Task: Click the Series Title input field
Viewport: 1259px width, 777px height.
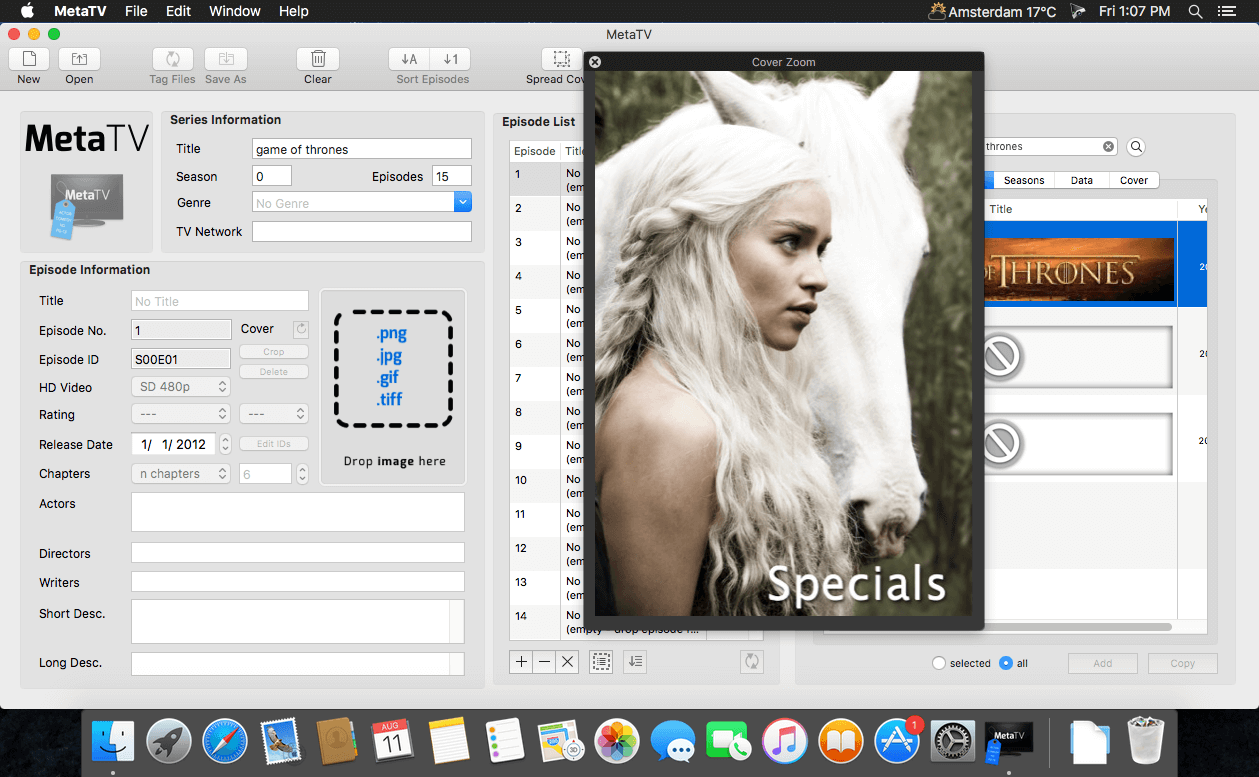Action: (362, 149)
